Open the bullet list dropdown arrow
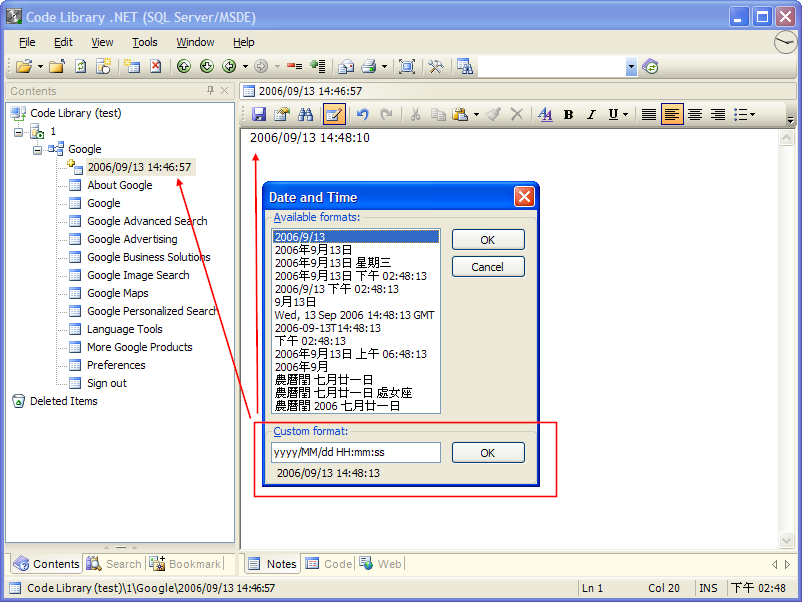Screen dimensions: 802x602 tap(752, 114)
